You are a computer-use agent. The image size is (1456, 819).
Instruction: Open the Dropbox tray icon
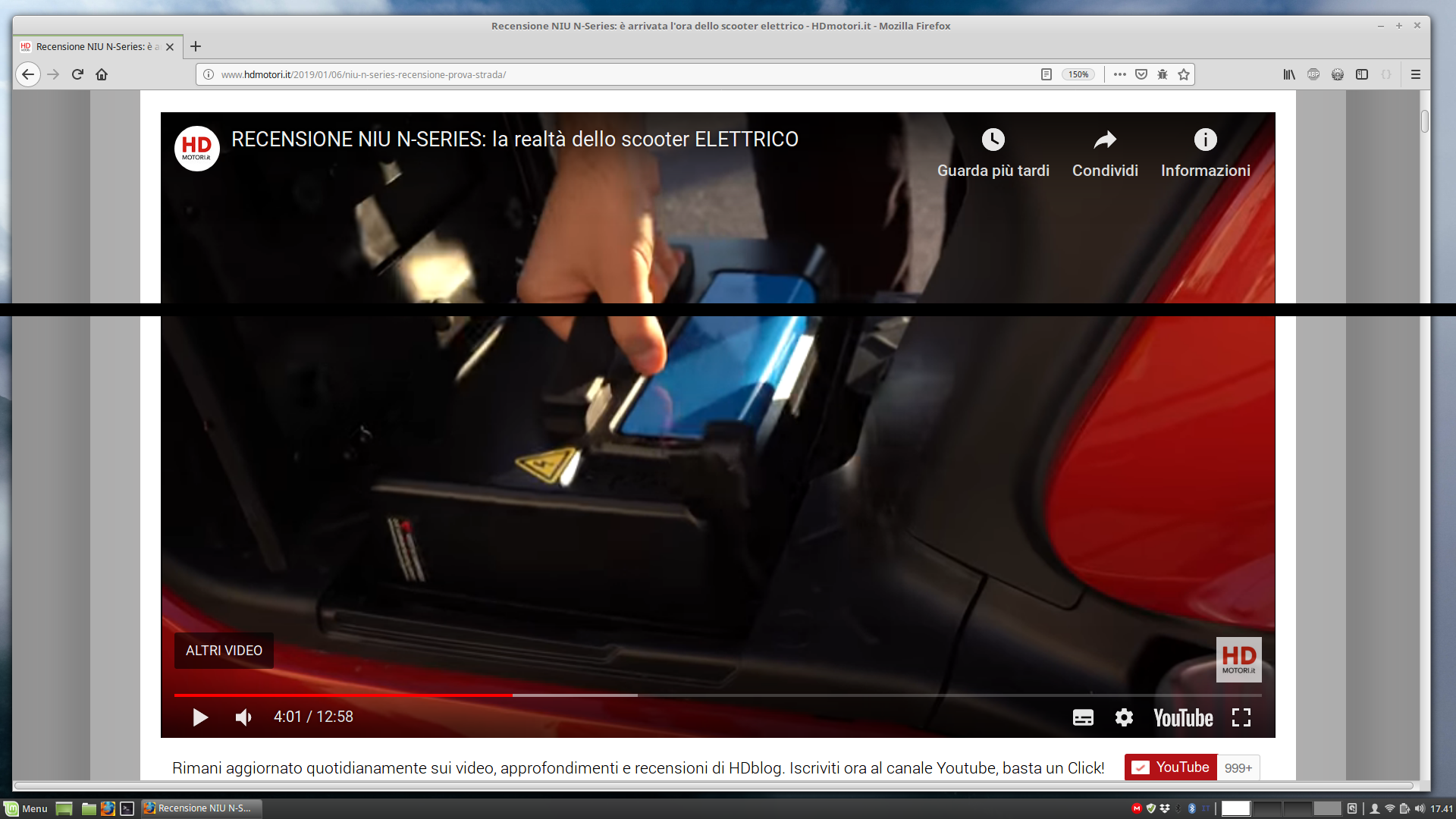1165,808
